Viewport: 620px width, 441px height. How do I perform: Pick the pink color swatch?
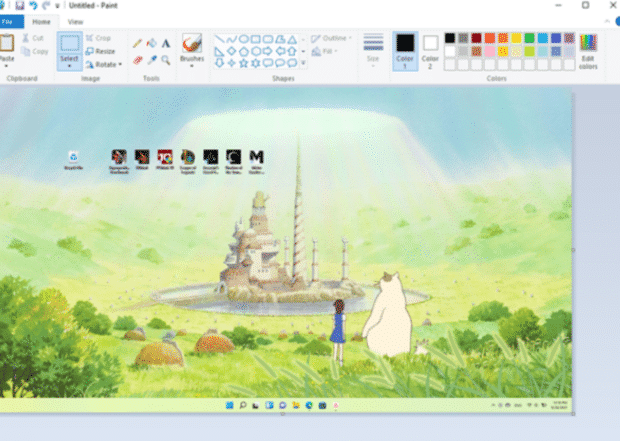pos(490,51)
